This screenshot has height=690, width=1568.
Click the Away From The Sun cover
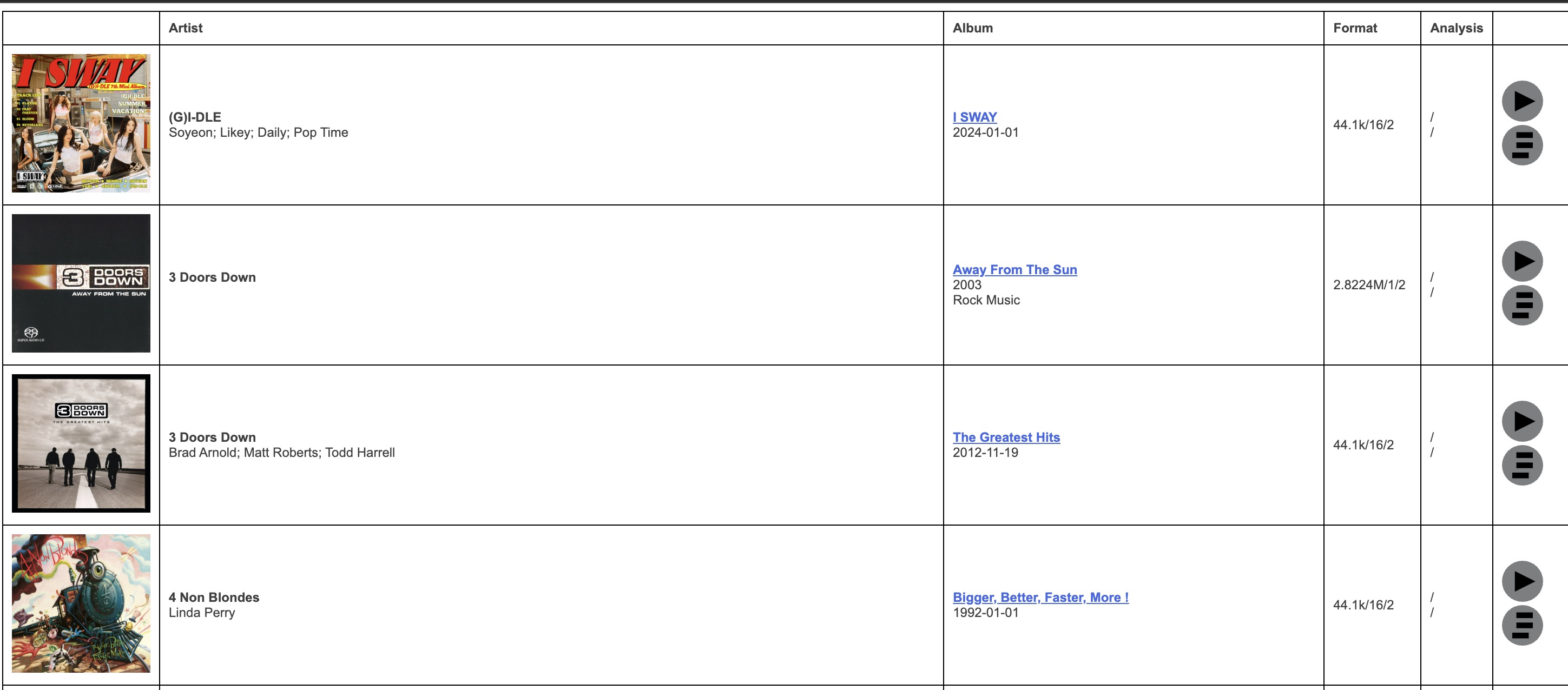[81, 283]
